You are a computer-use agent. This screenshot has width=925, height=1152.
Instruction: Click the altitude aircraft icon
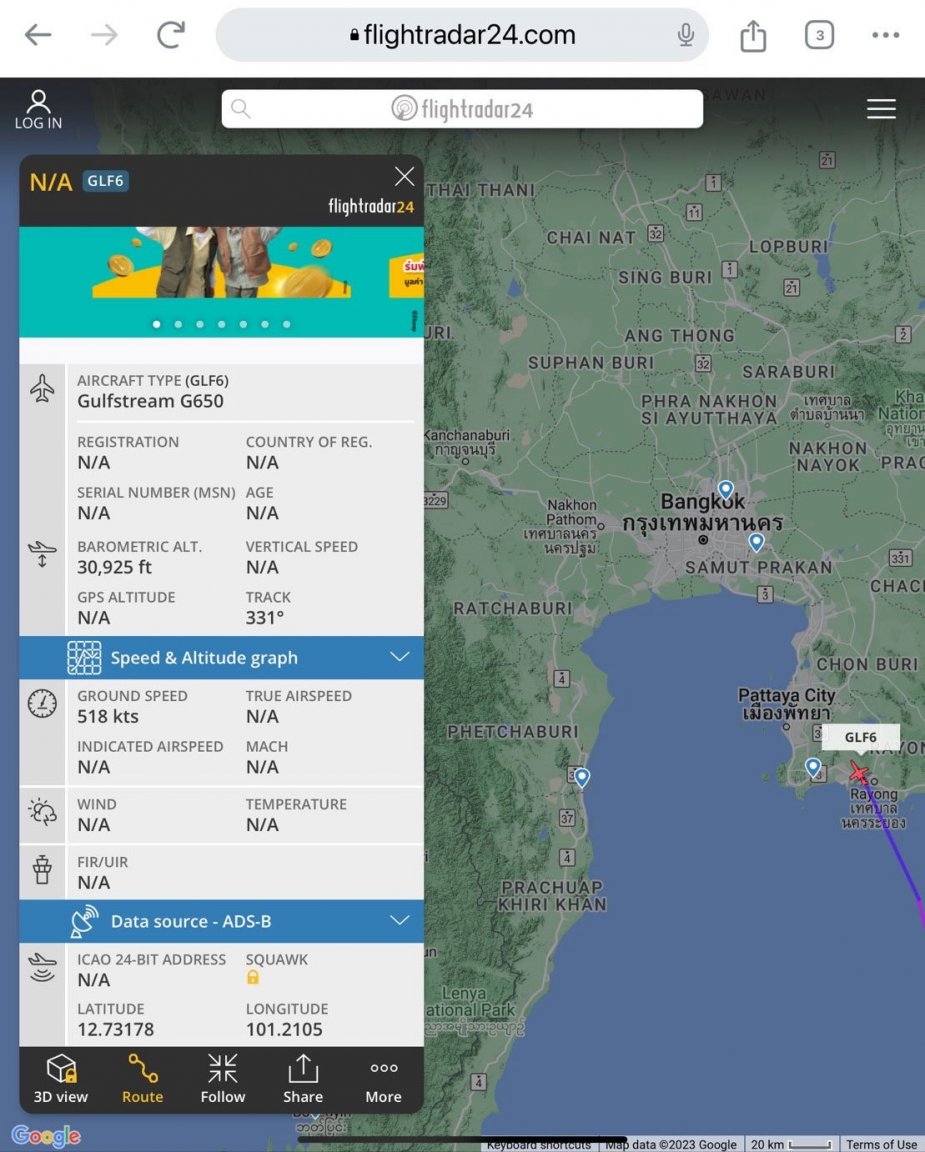tap(43, 554)
